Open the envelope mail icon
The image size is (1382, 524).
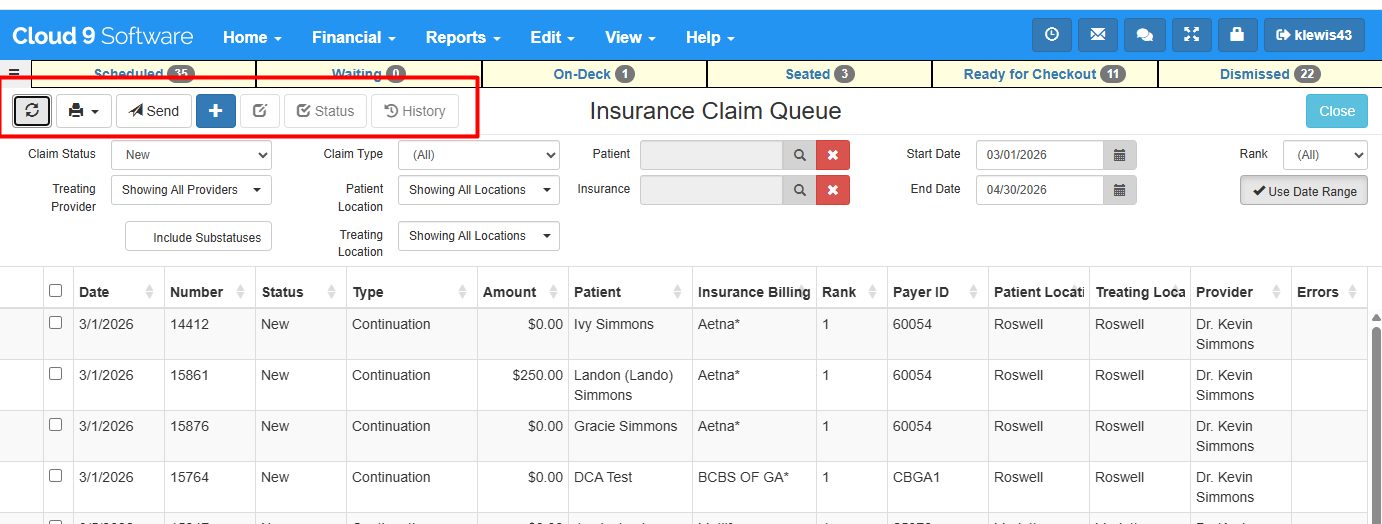pos(1097,35)
